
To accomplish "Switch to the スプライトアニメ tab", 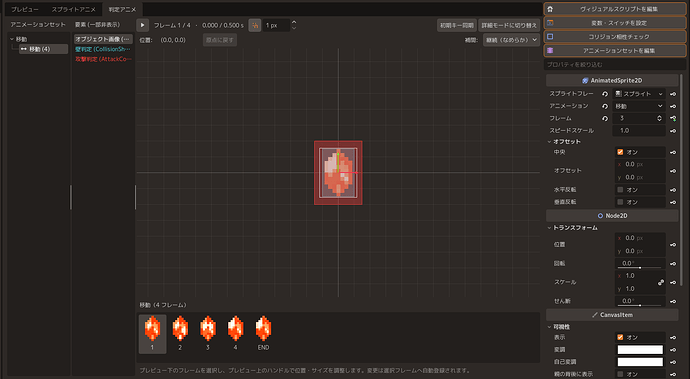I will pos(73,9).
